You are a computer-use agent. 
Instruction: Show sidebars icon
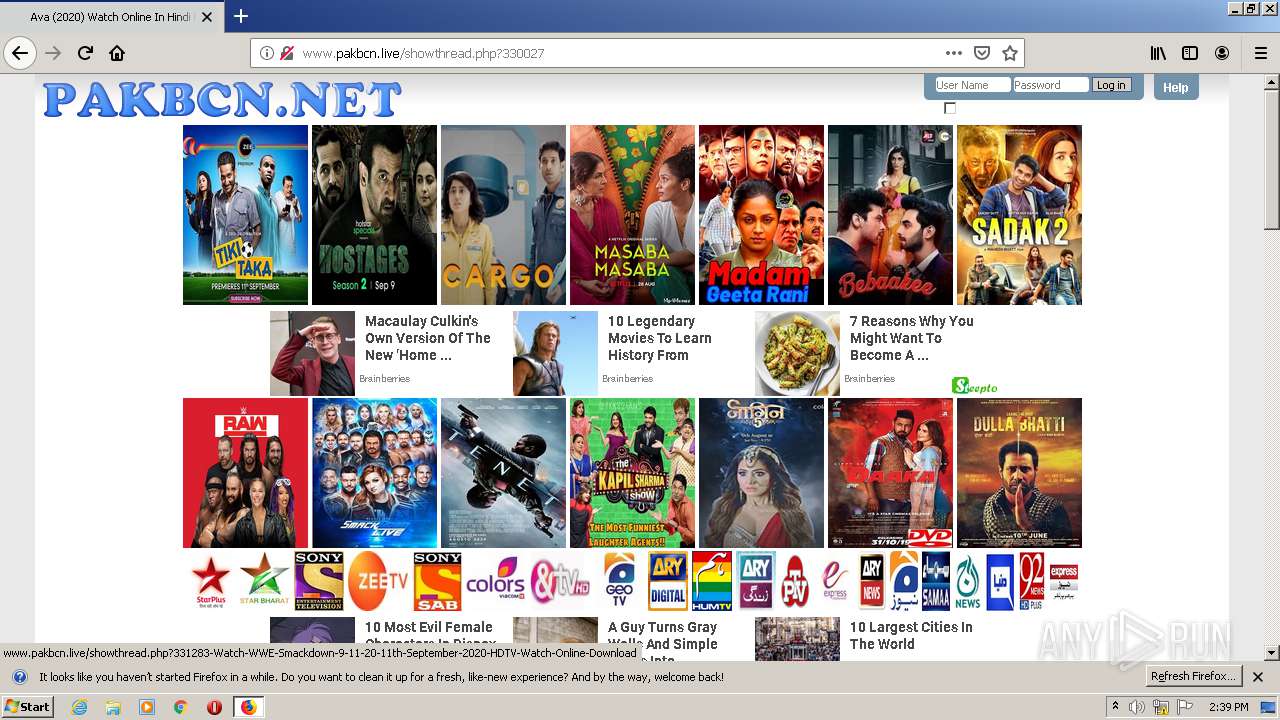coord(1190,53)
